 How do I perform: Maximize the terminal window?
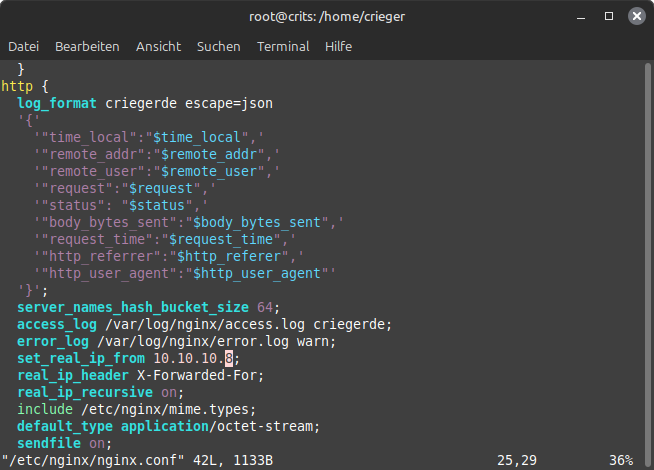(x=609, y=16)
